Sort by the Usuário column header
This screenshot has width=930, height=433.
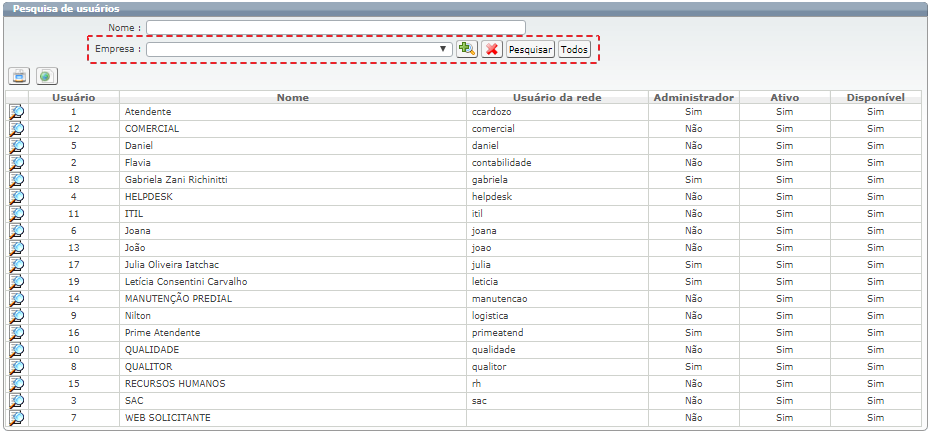(x=74, y=98)
